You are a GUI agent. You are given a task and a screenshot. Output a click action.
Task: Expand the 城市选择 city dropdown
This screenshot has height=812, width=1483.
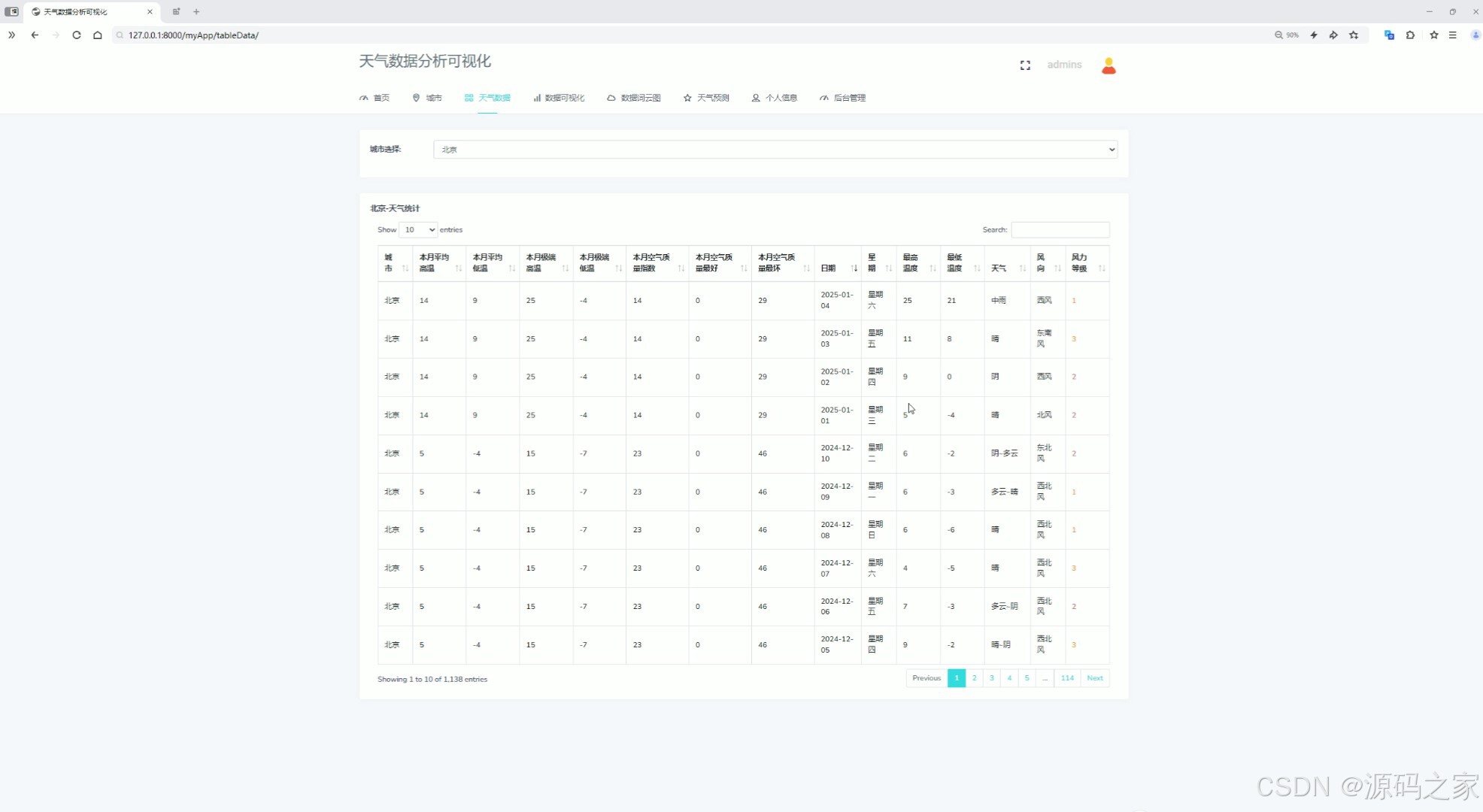pos(775,150)
